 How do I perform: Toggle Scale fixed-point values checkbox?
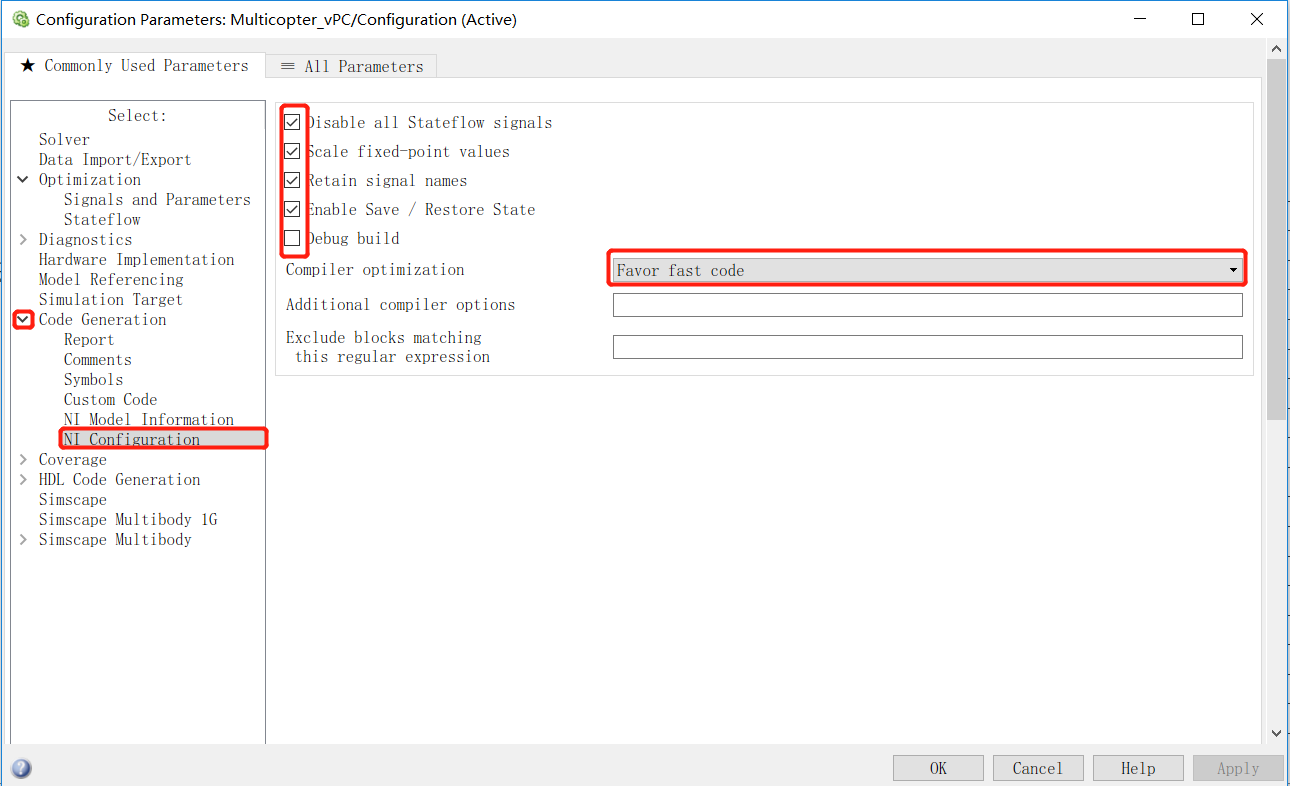tap(292, 151)
